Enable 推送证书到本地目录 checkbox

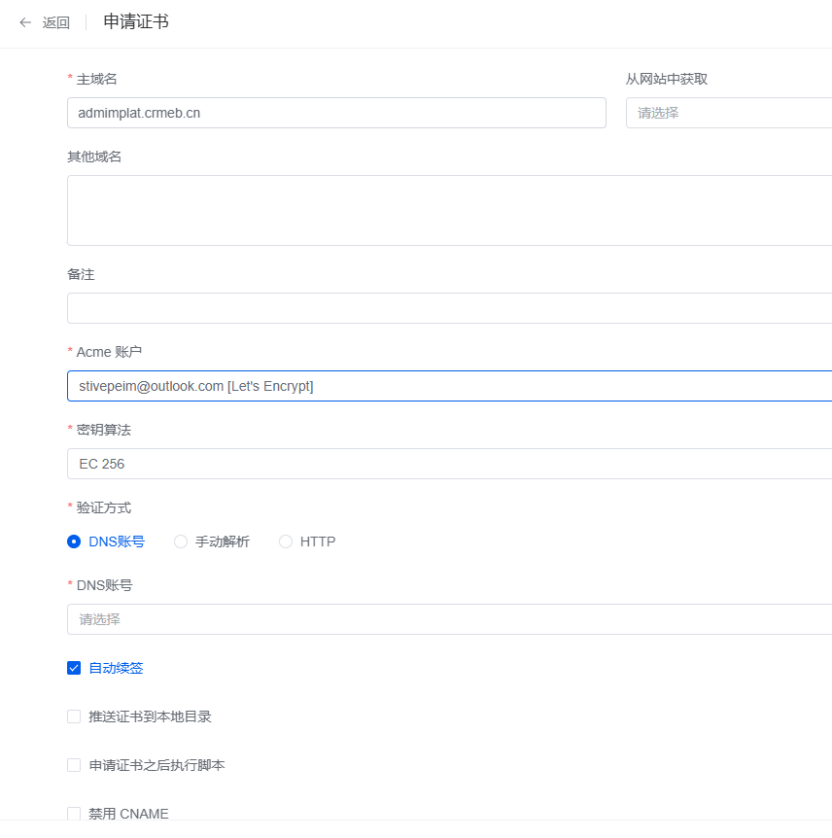click(x=74, y=717)
